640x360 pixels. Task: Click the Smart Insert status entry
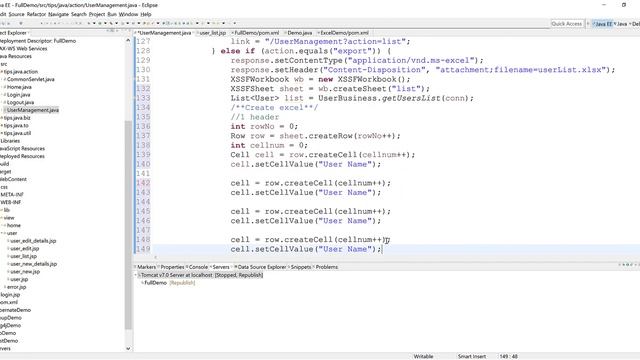pyautogui.click(x=472, y=356)
